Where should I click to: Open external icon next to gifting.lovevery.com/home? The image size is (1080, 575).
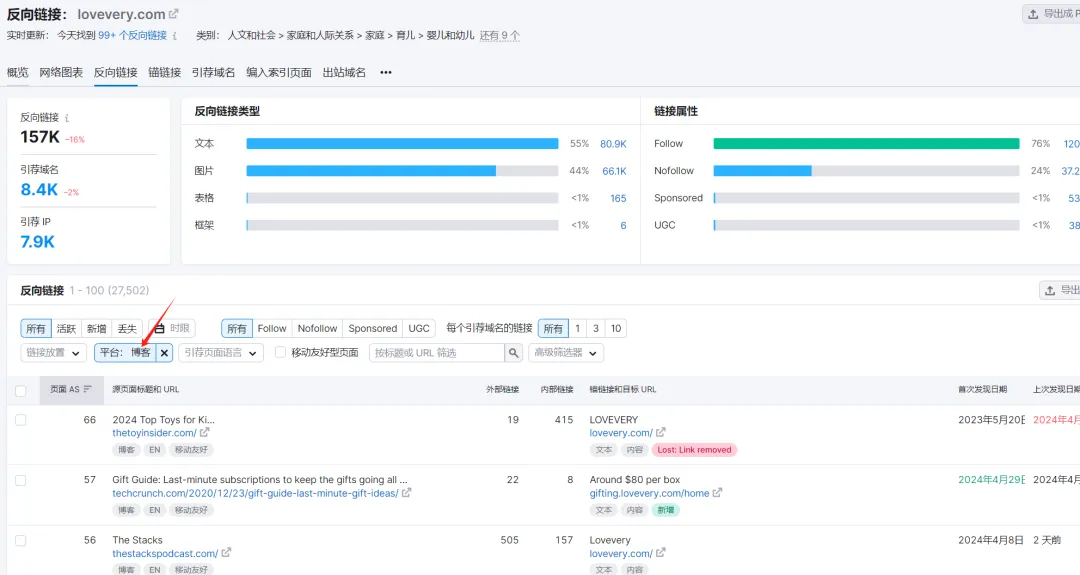(x=717, y=492)
